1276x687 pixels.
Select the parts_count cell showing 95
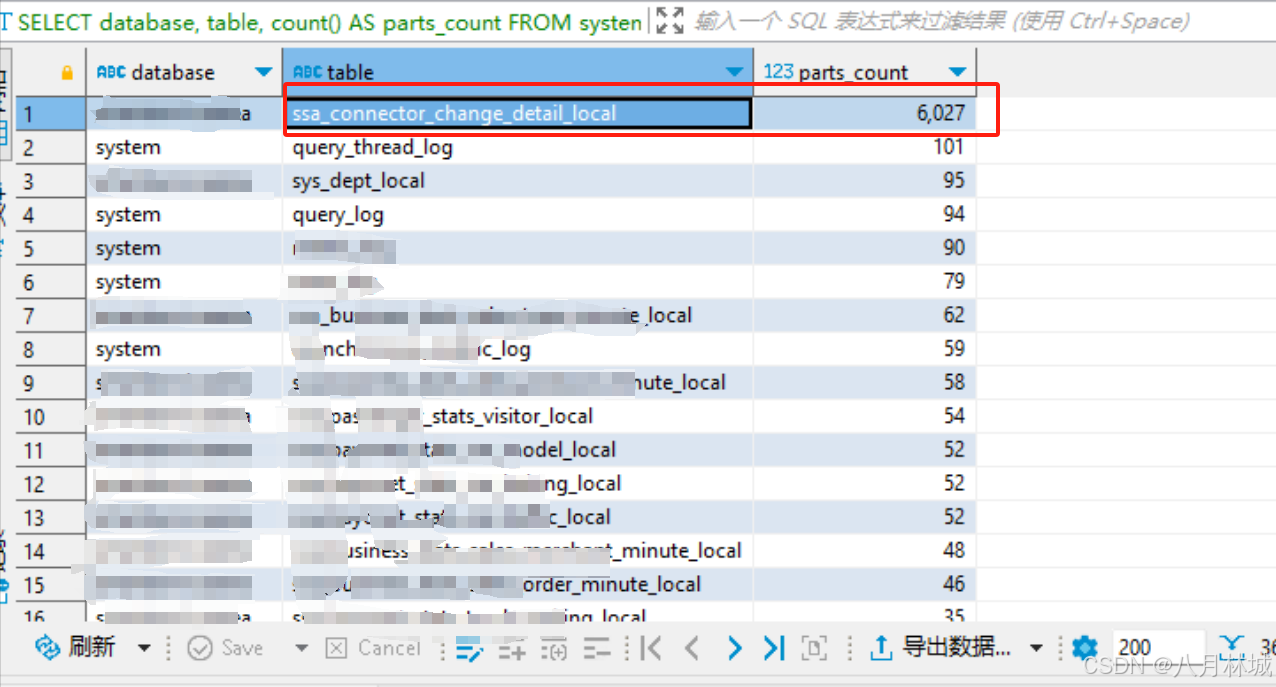coord(865,181)
